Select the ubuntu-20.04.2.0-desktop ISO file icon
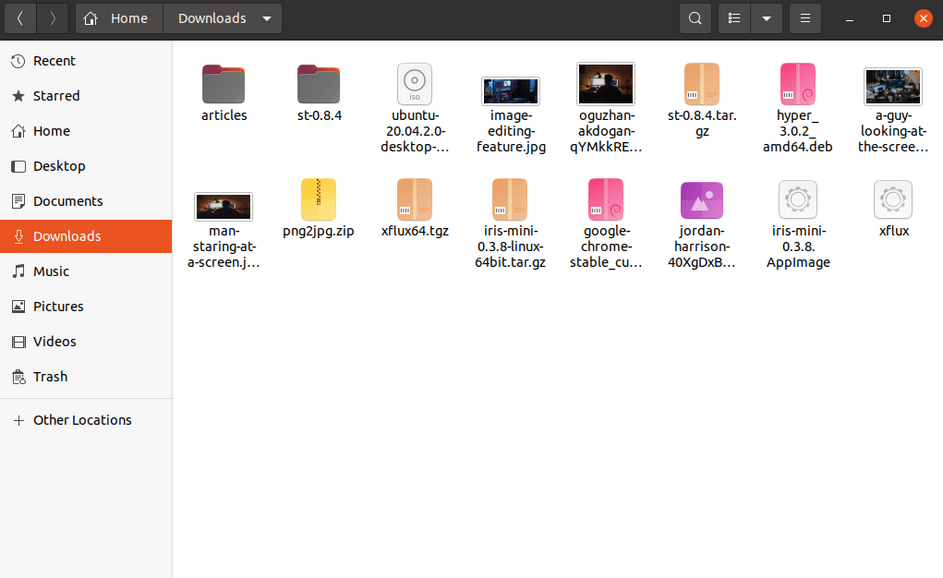The image size is (943, 578). (414, 84)
